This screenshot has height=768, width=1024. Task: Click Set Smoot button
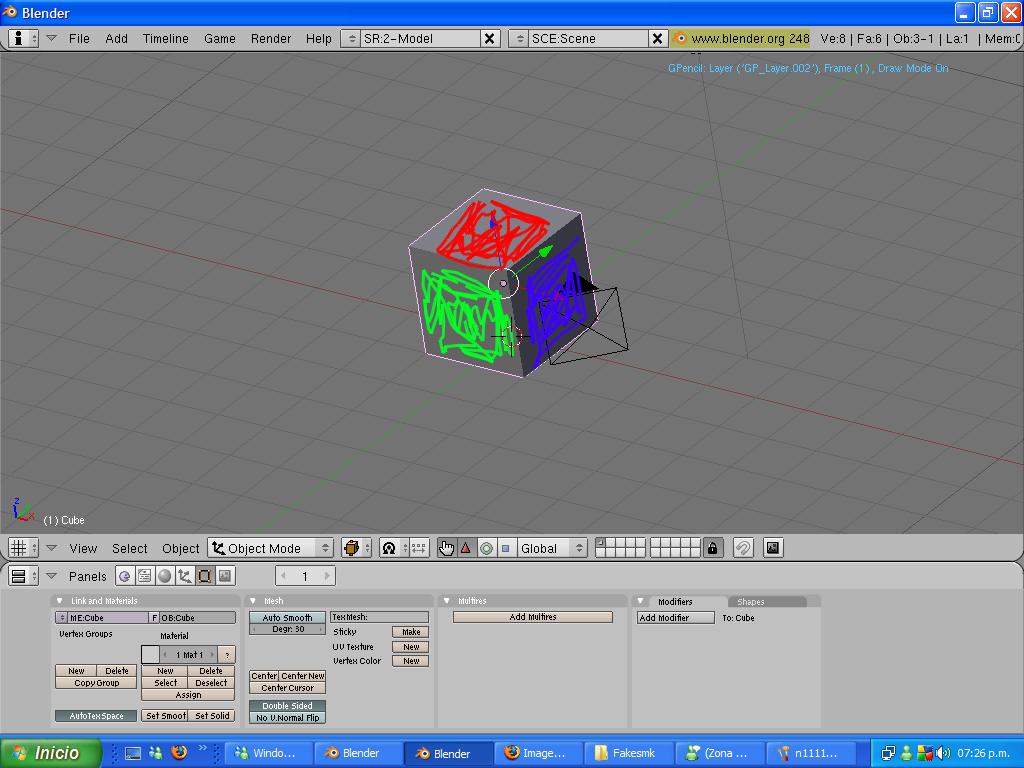pos(165,716)
